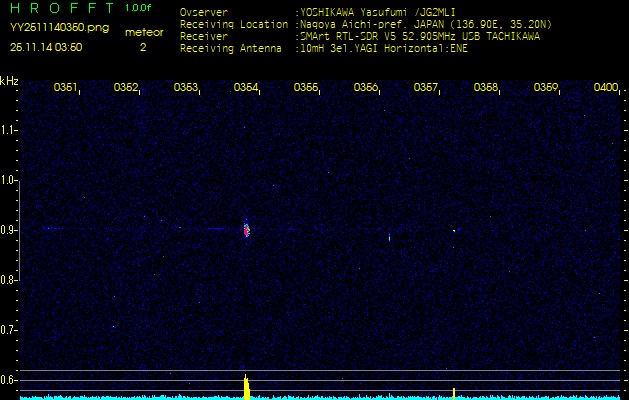Screen dimensions: 629x400
Task: Click the HROFFT title text
Action: pyautogui.click(x=63, y=8)
